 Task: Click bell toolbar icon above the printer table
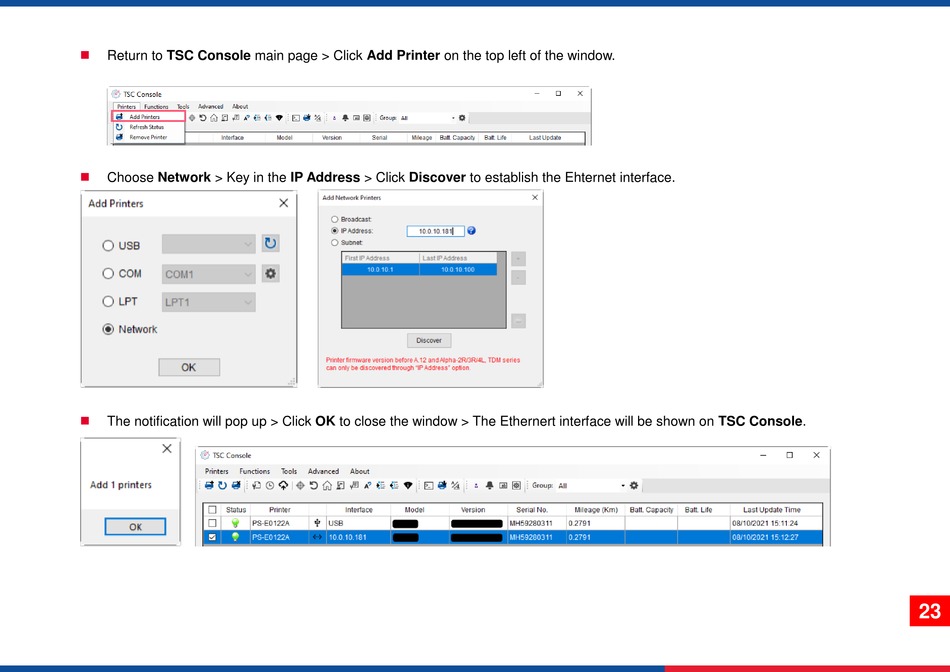pos(490,485)
